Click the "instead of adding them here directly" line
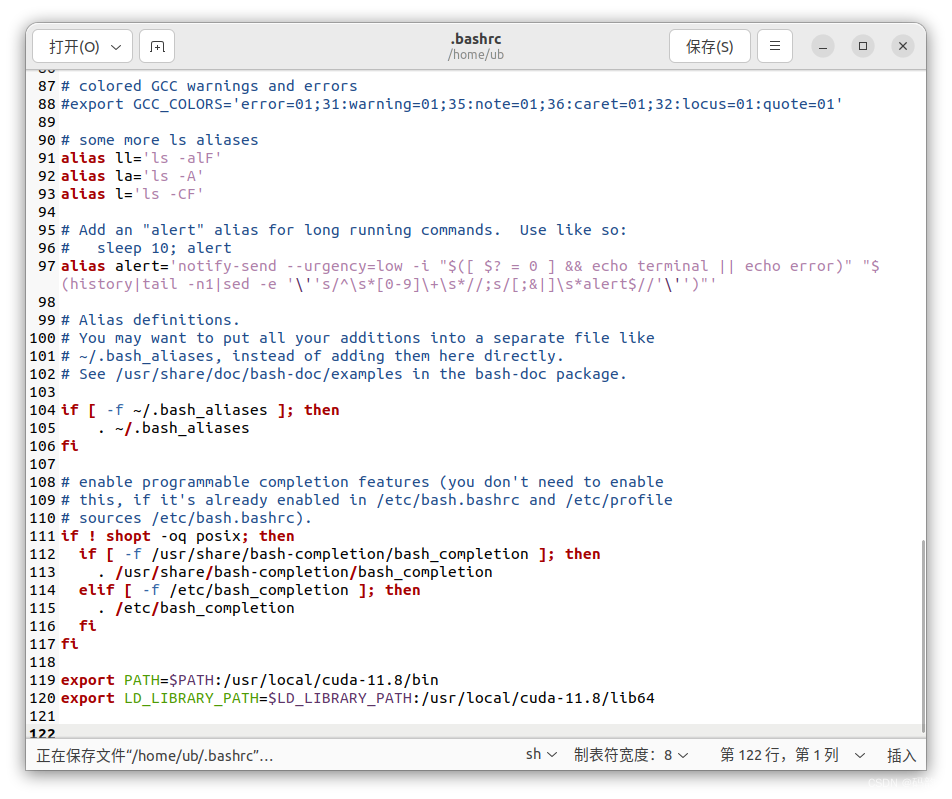Viewport: 952px width, 799px height. tap(312, 356)
